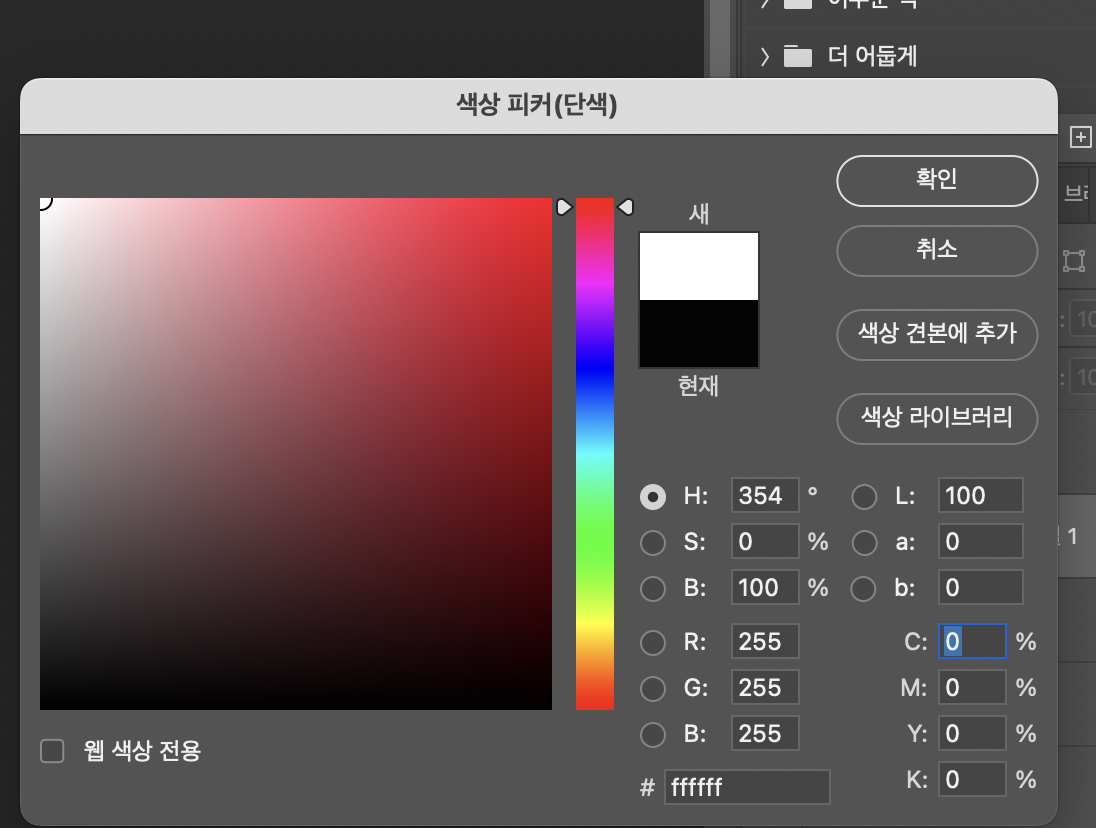Select the S radio button
Viewport: 1096px width, 828px height.
click(653, 542)
